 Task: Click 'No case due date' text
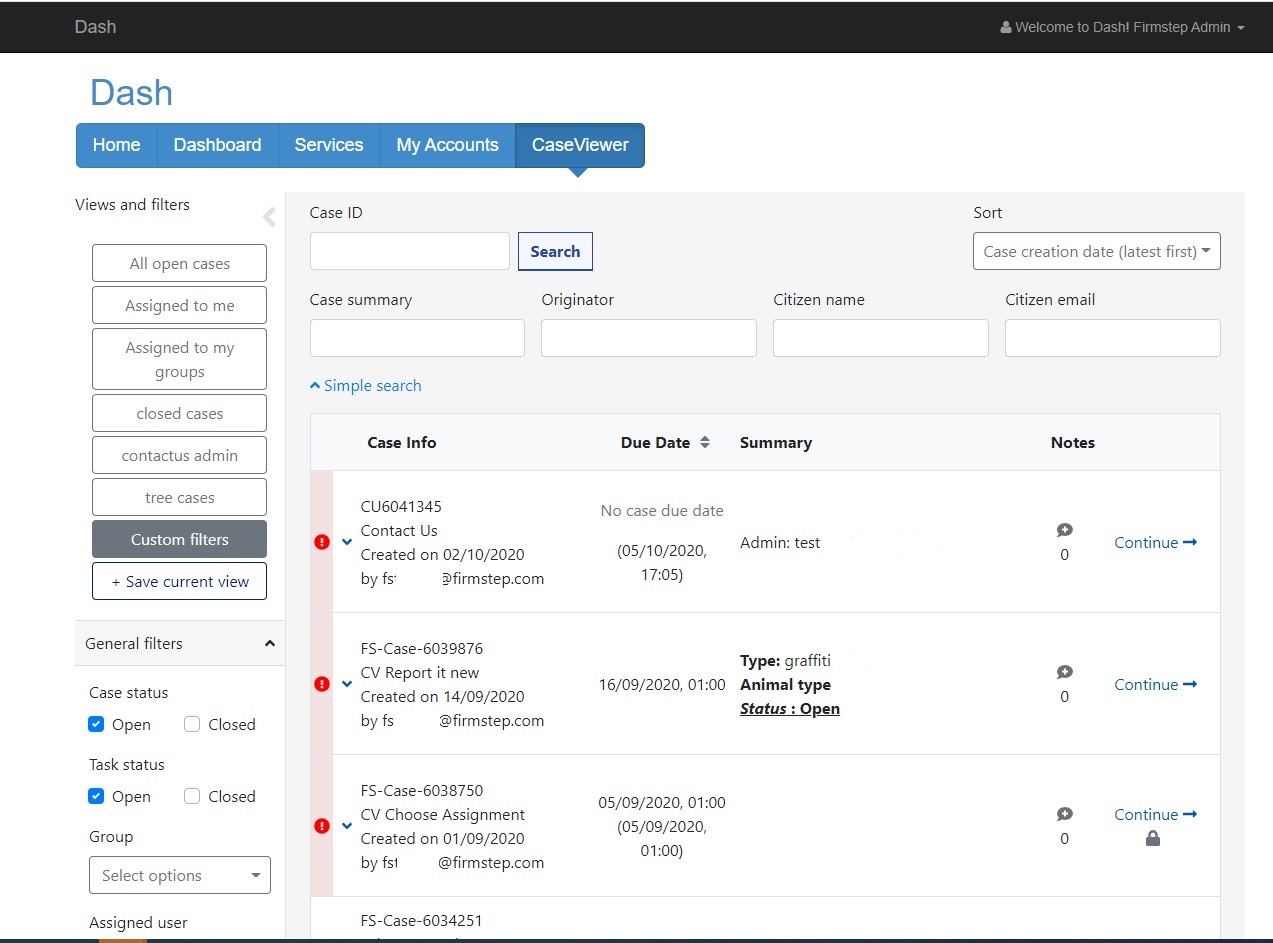click(662, 511)
